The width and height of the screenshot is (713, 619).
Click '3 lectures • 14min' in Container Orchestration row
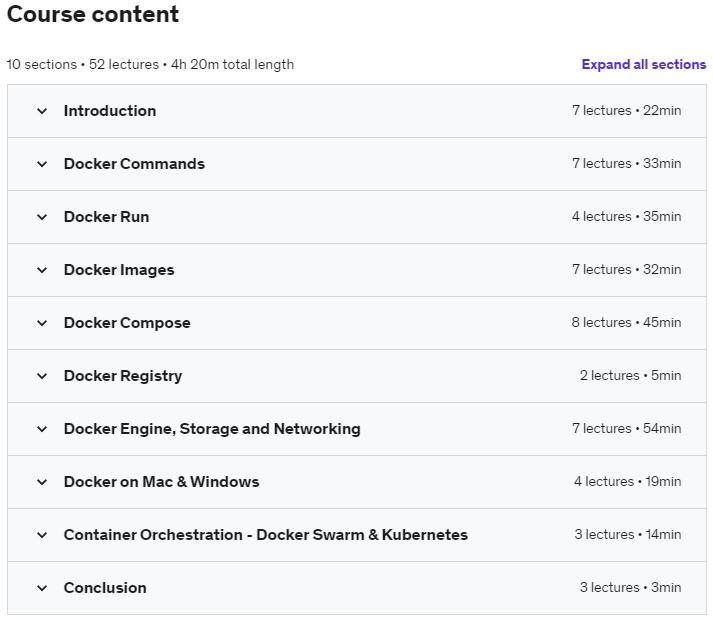tap(628, 534)
